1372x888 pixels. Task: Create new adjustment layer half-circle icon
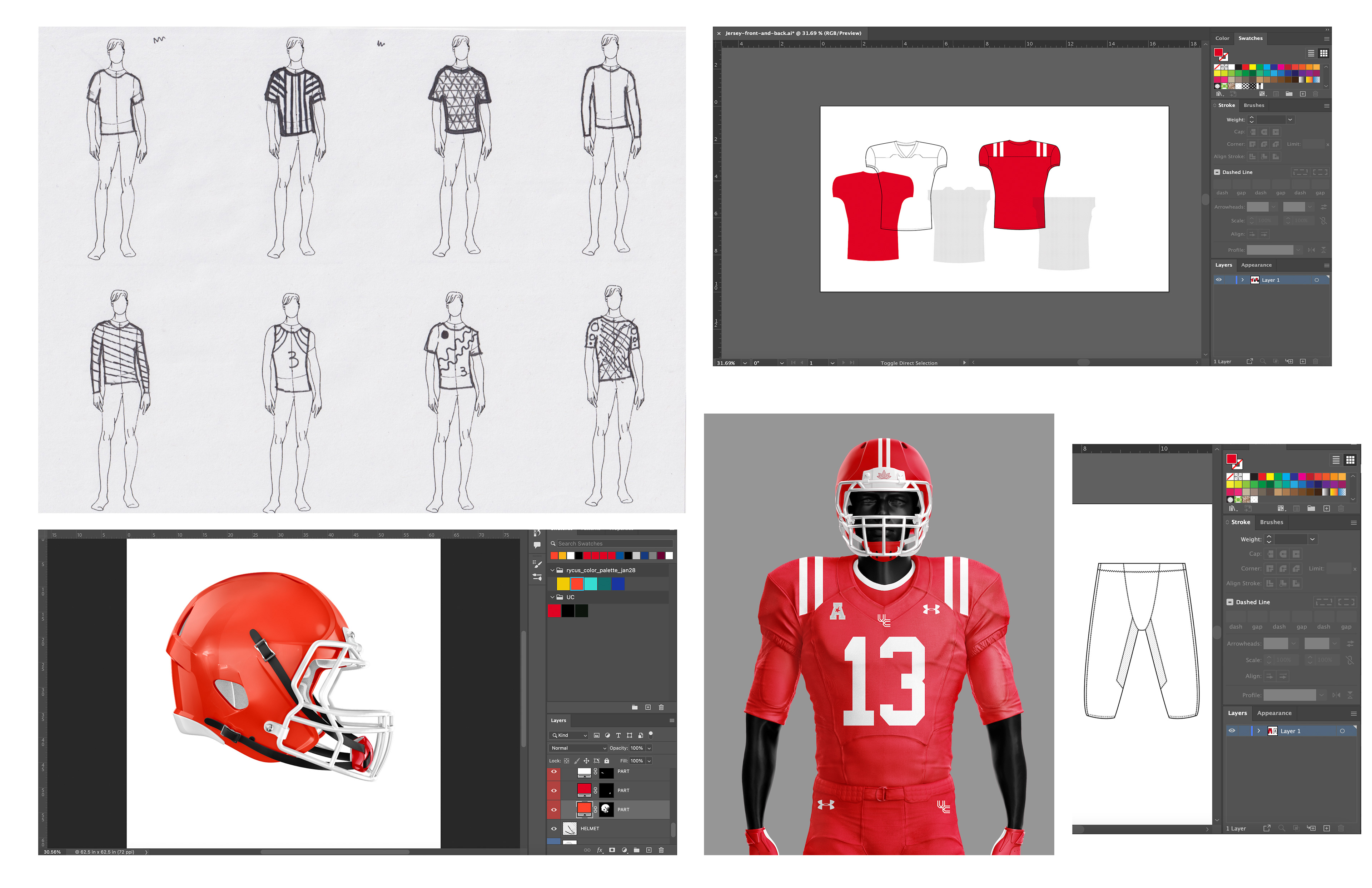click(624, 850)
